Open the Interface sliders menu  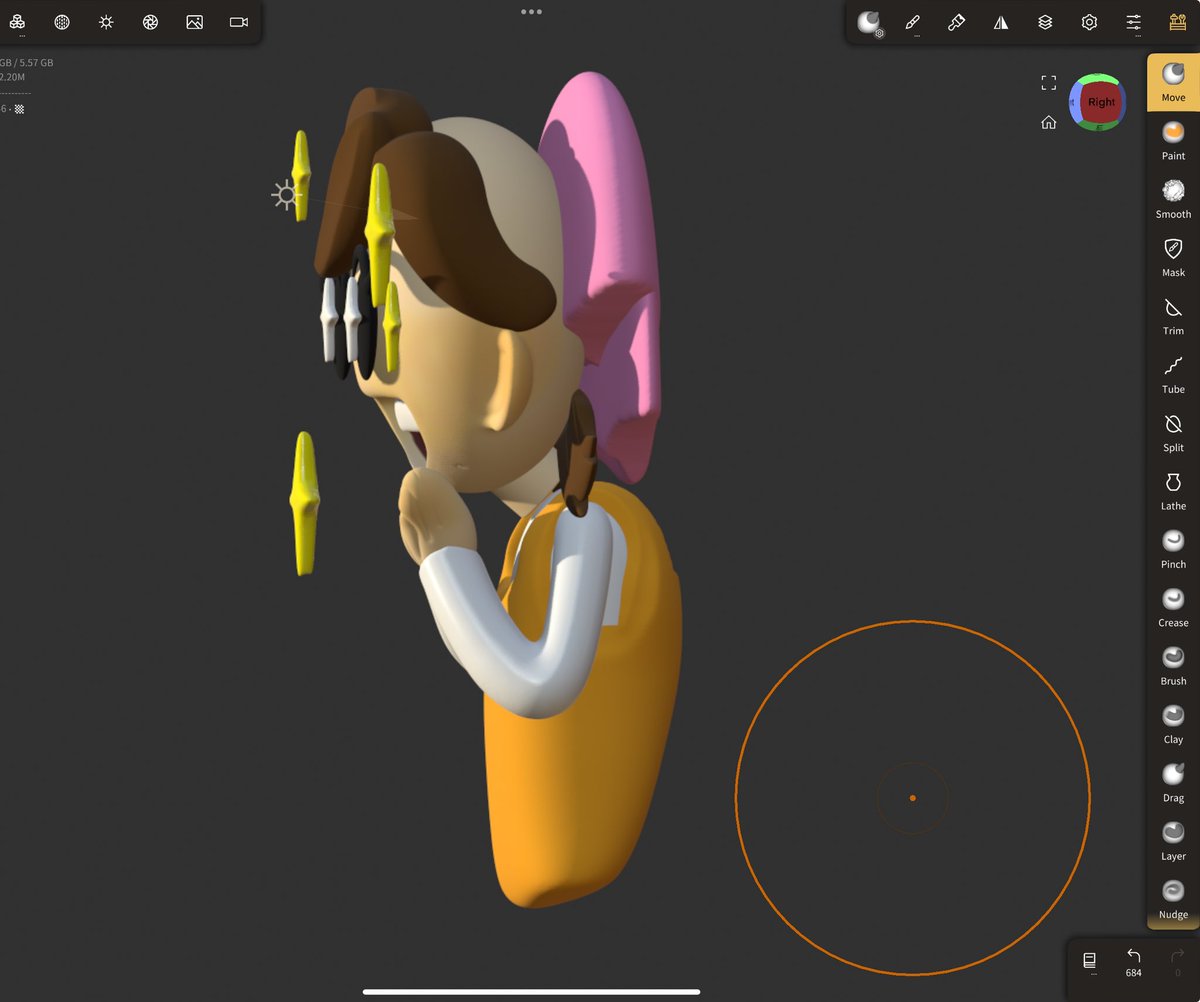pos(1133,22)
